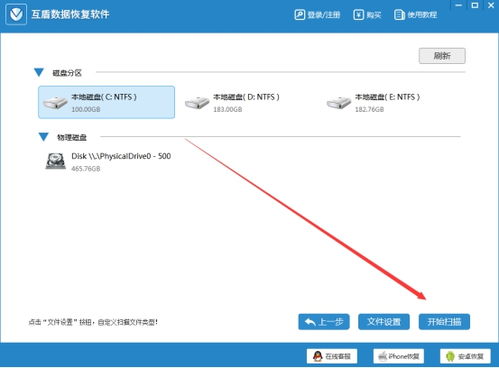The width and height of the screenshot is (499, 368).
Task: Click the 物理磁盘 section label
Action: click(x=72, y=137)
